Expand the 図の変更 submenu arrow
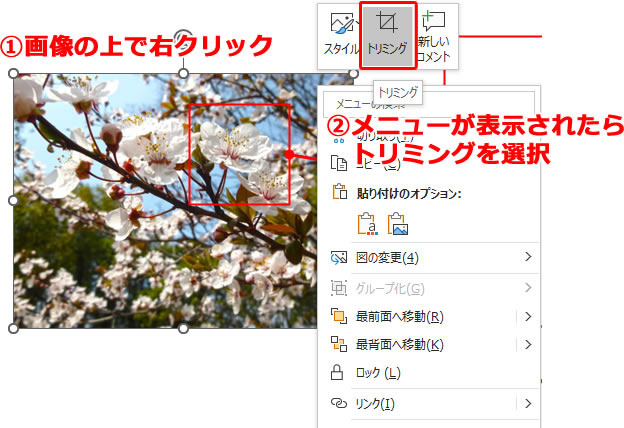 [527, 258]
